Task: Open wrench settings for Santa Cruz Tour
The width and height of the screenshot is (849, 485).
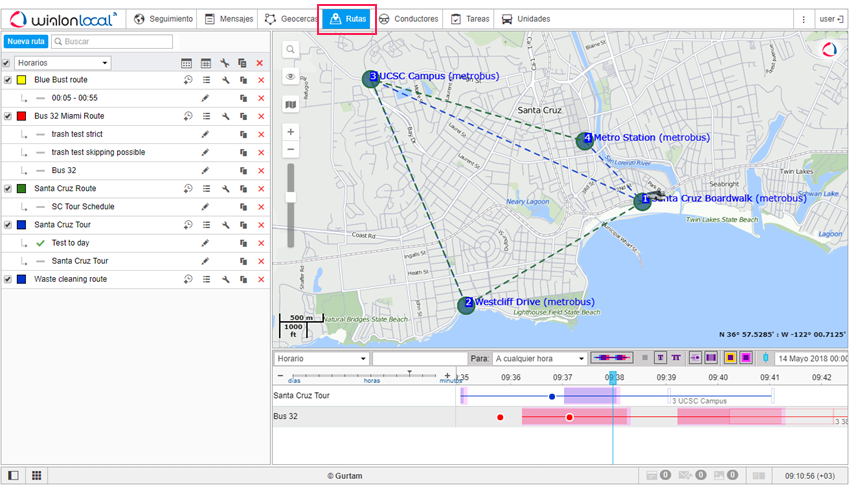Action: click(226, 225)
